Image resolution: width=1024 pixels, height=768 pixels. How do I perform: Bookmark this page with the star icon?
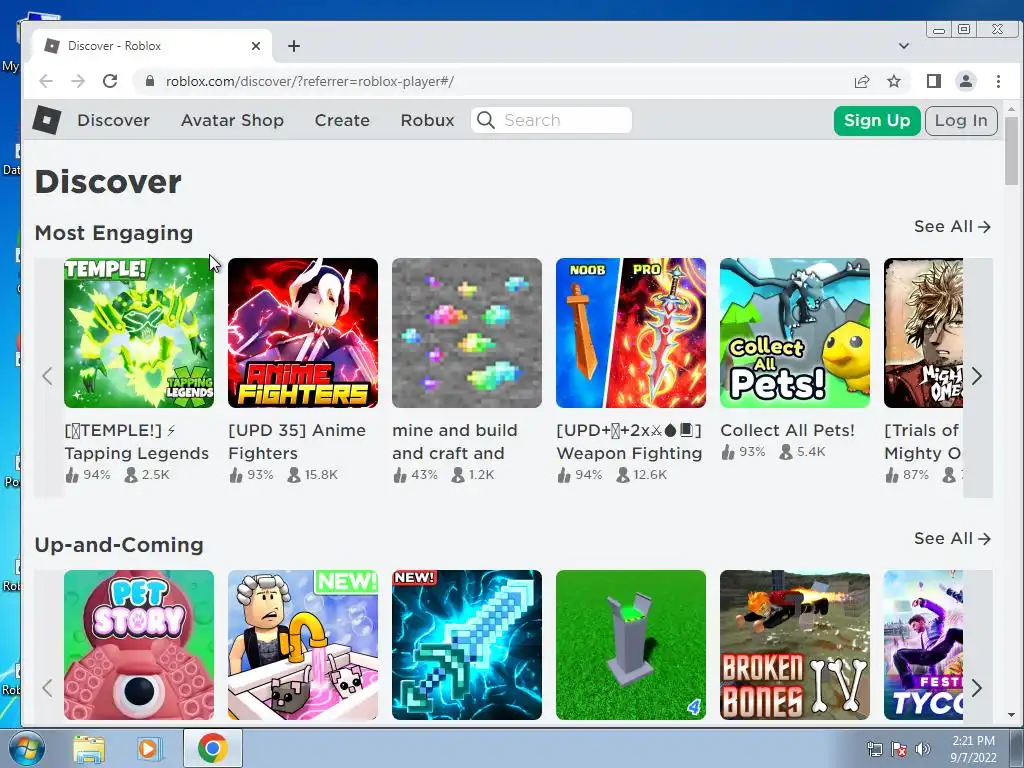click(x=894, y=81)
